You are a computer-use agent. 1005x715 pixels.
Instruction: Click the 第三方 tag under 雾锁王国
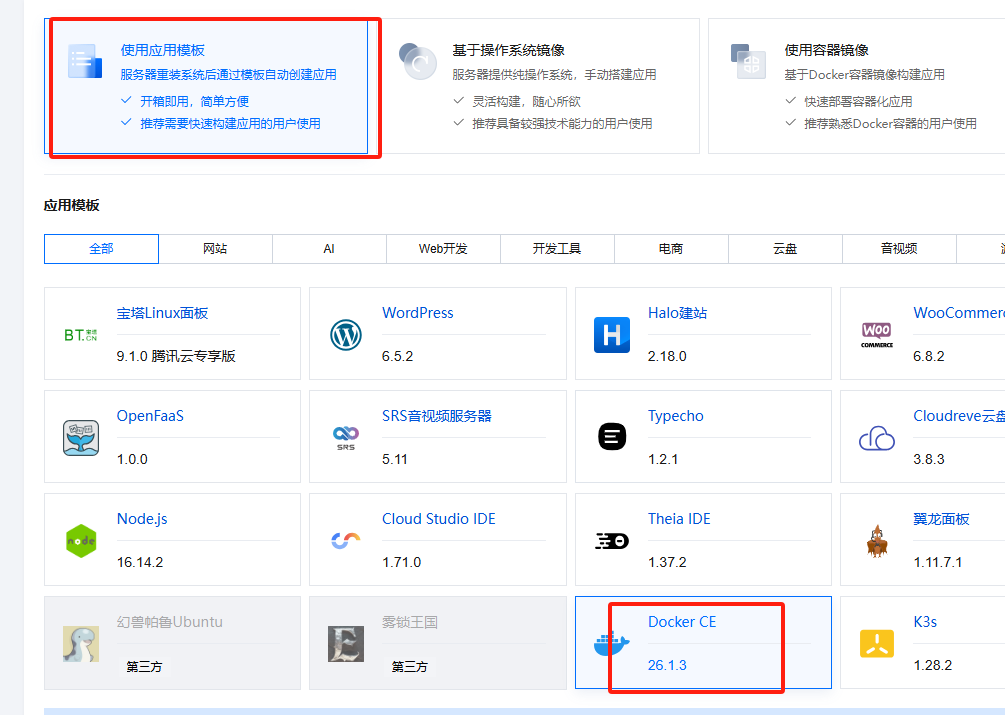[x=410, y=667]
